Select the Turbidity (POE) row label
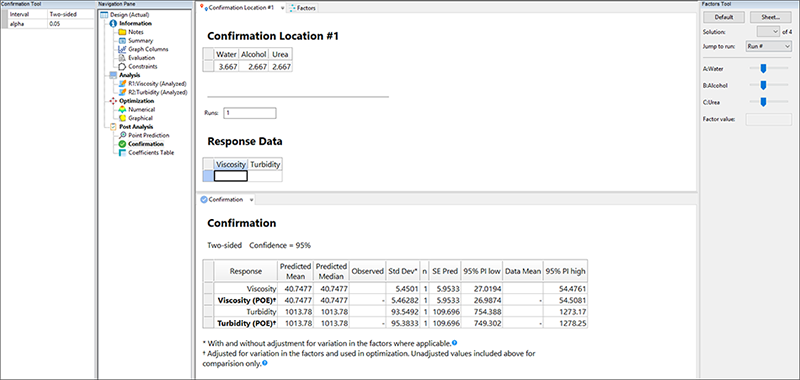Viewport: 800px width, 380px height. coord(247,323)
